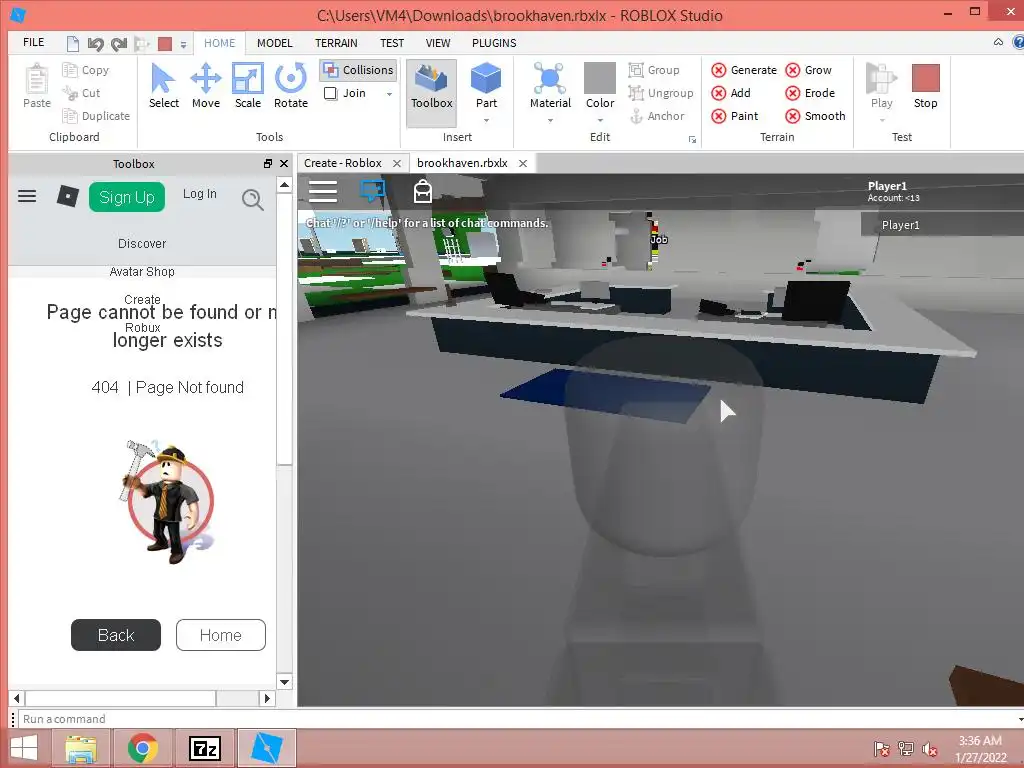
Task: Toggle the in-game chat bubble icon
Action: 372,191
